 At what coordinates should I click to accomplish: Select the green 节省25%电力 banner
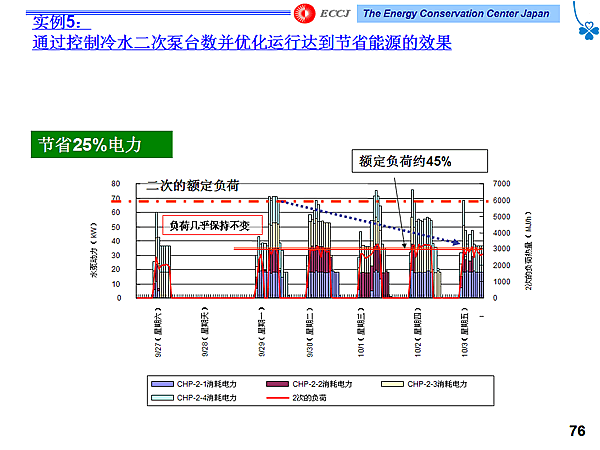(99, 145)
